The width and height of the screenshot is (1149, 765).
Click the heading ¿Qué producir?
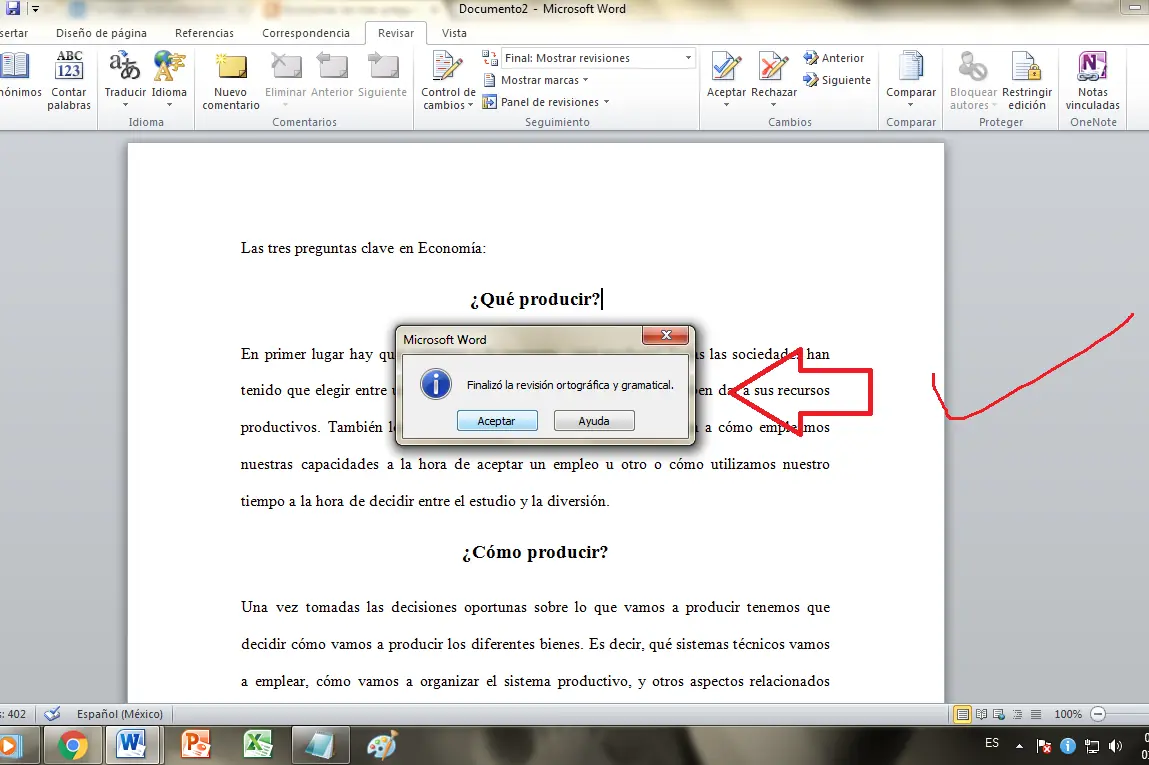536,299
